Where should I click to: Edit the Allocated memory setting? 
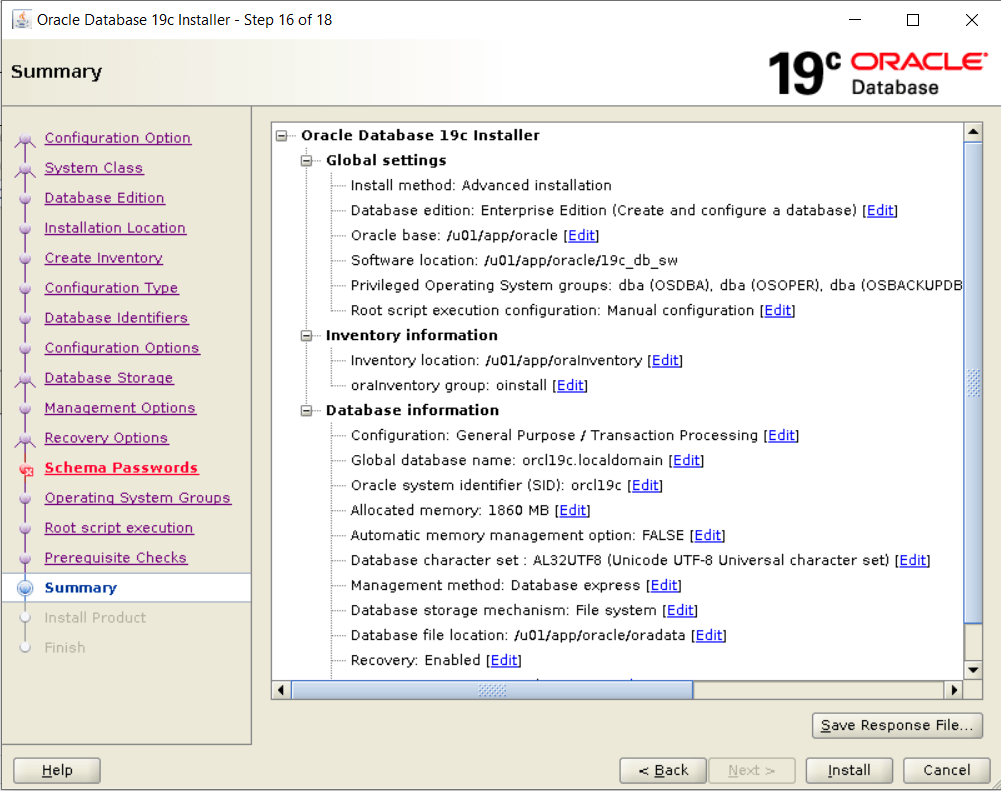pyautogui.click(x=572, y=511)
